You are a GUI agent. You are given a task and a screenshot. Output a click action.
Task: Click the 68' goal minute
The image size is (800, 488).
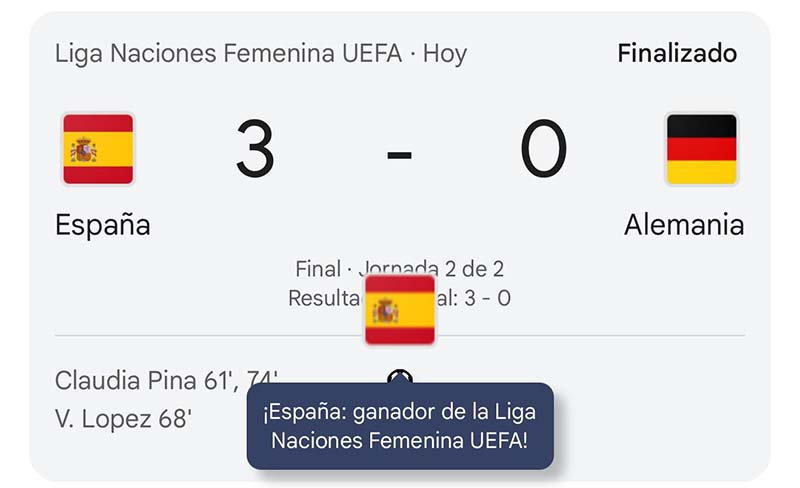(173, 418)
